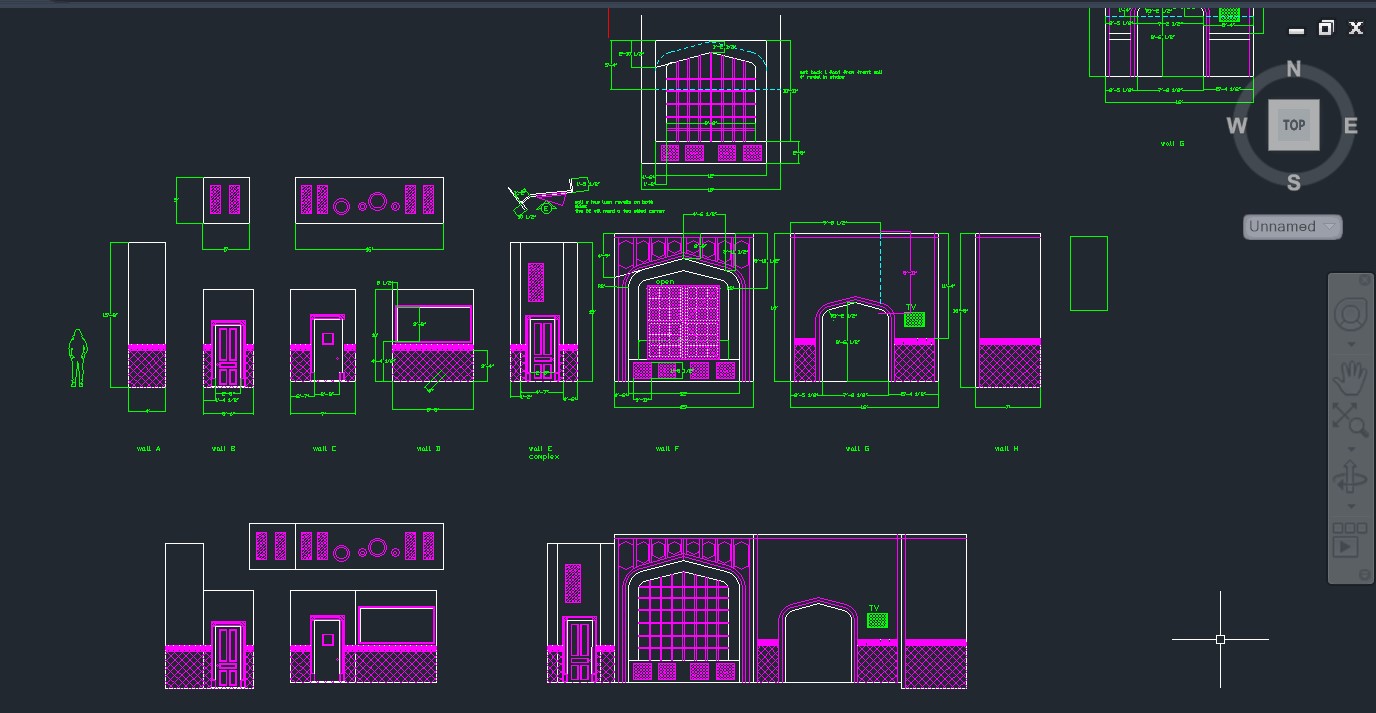The image size is (1376, 713).
Task: Open the Unnamed UCS dropdown
Action: [x=1292, y=227]
